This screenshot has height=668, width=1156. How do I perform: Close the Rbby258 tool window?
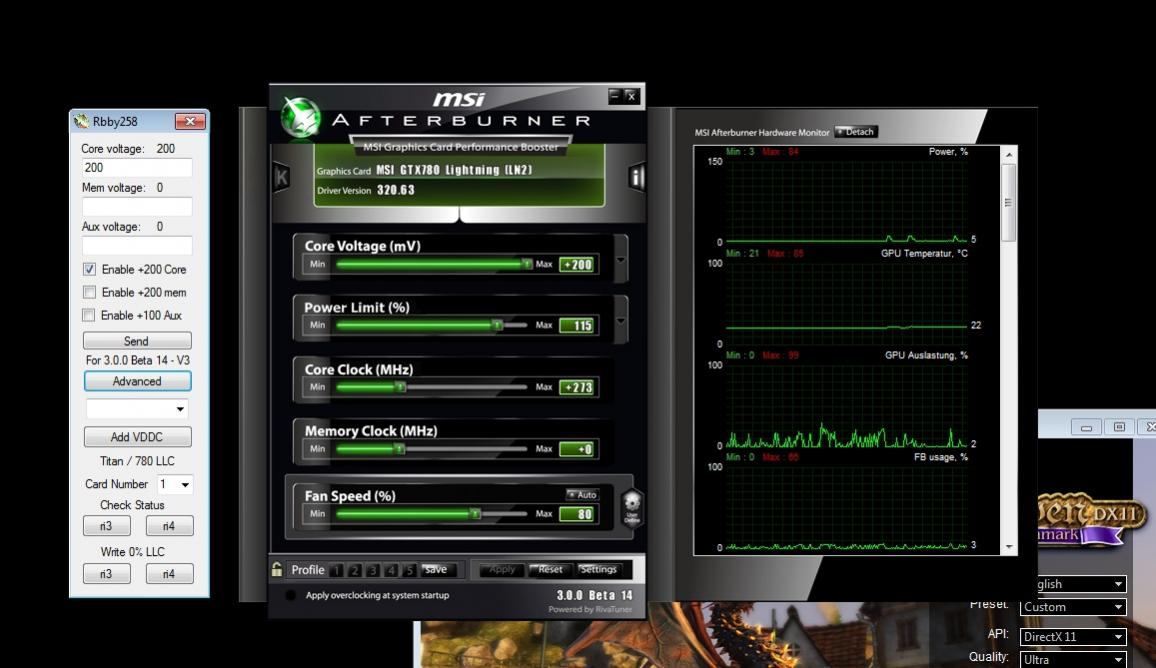[189, 121]
